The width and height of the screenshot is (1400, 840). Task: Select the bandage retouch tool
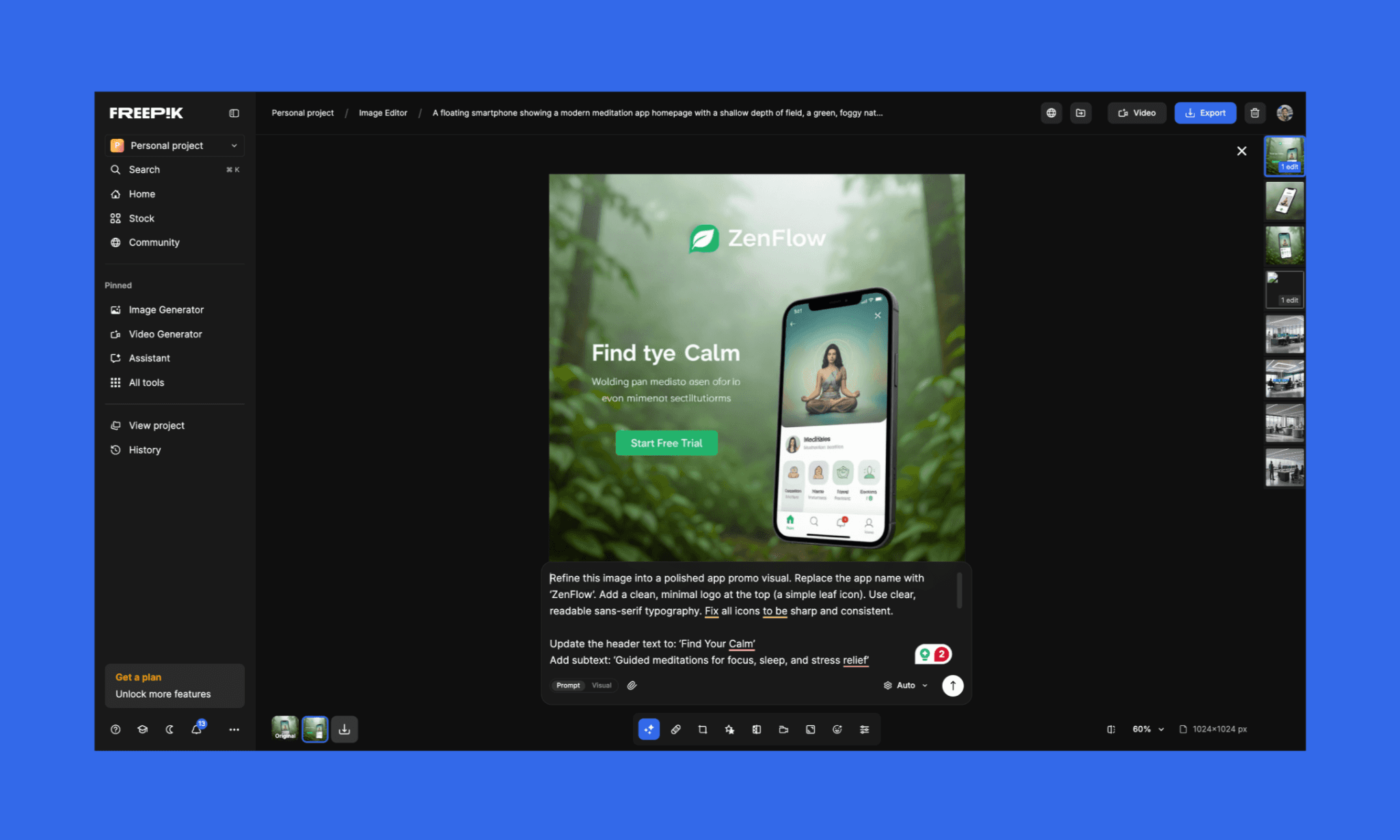(x=675, y=729)
